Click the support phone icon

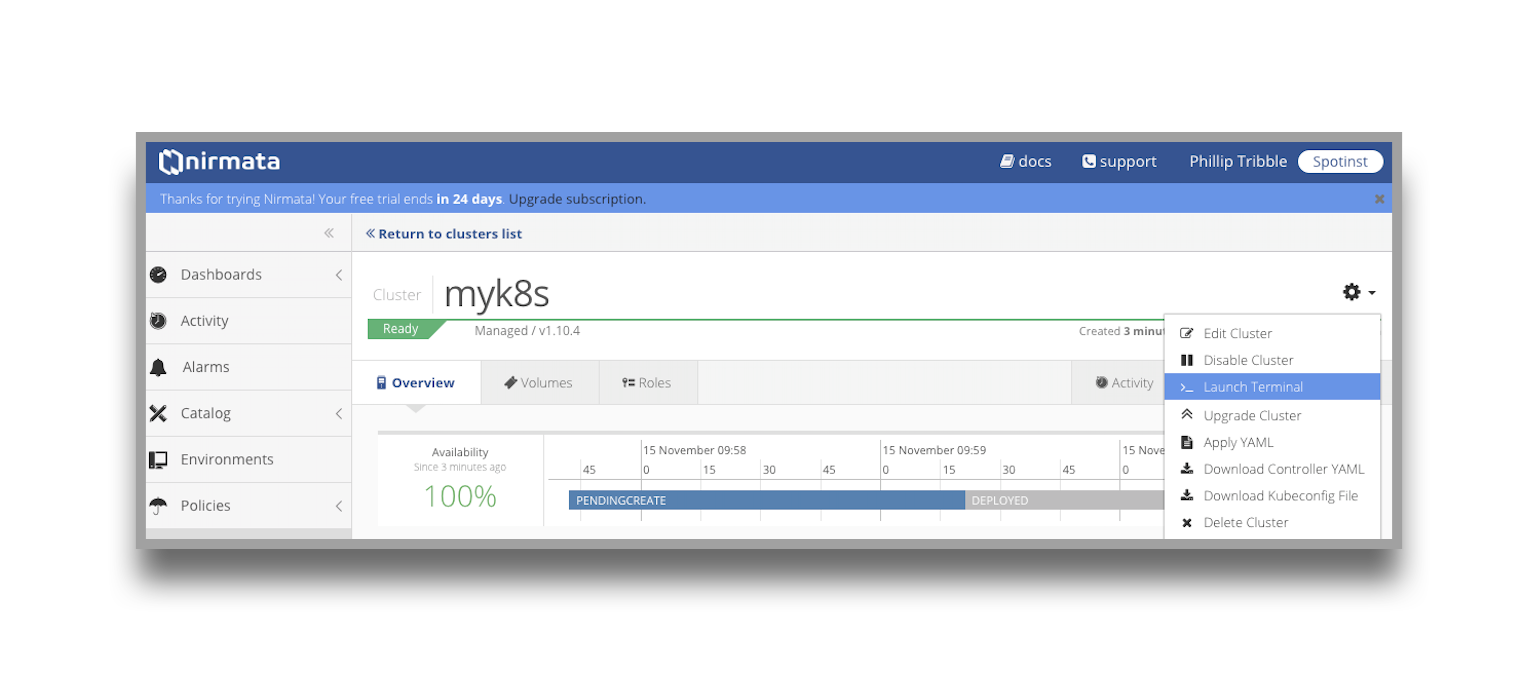click(1089, 162)
